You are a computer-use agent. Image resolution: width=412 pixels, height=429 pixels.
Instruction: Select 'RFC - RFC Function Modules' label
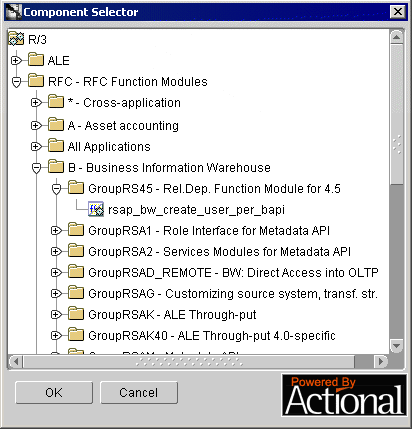click(128, 82)
